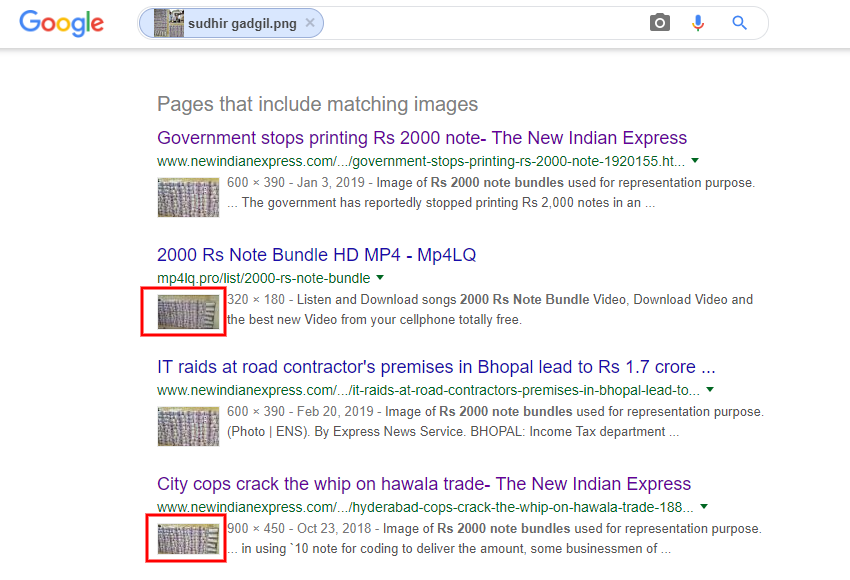Open 'IT raids at road contractor's premises' result
The width and height of the screenshot is (850, 580).
click(x=436, y=367)
